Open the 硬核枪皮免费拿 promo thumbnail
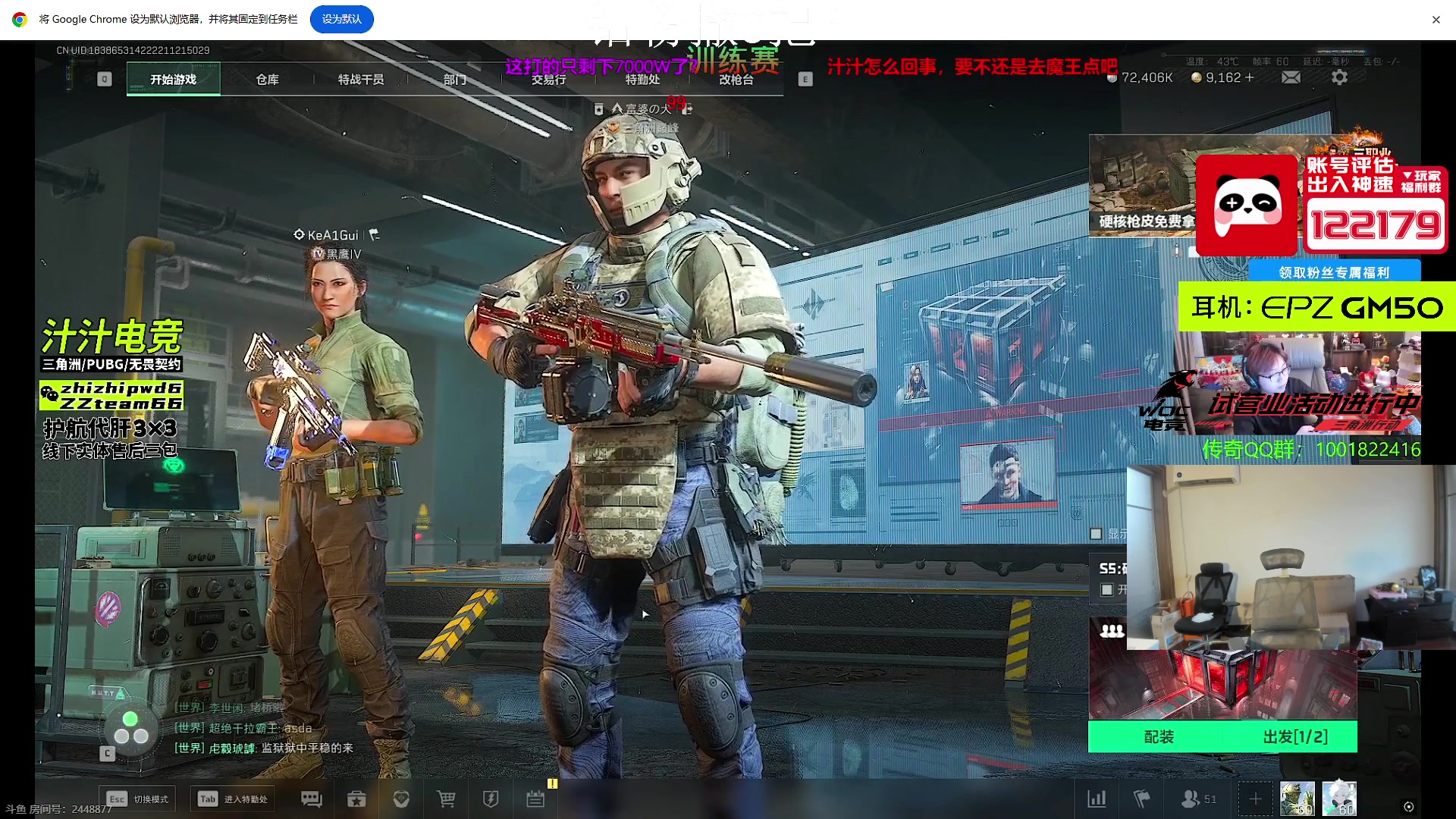Image resolution: width=1456 pixels, height=819 pixels. pos(1143,186)
